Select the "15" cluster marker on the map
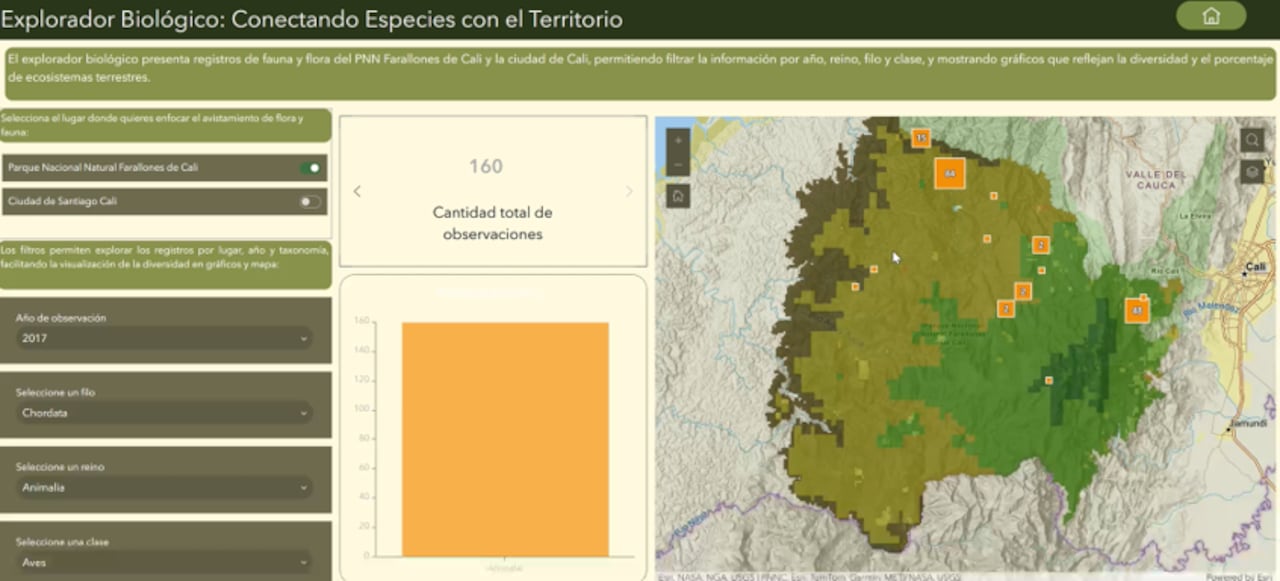 tap(920, 138)
